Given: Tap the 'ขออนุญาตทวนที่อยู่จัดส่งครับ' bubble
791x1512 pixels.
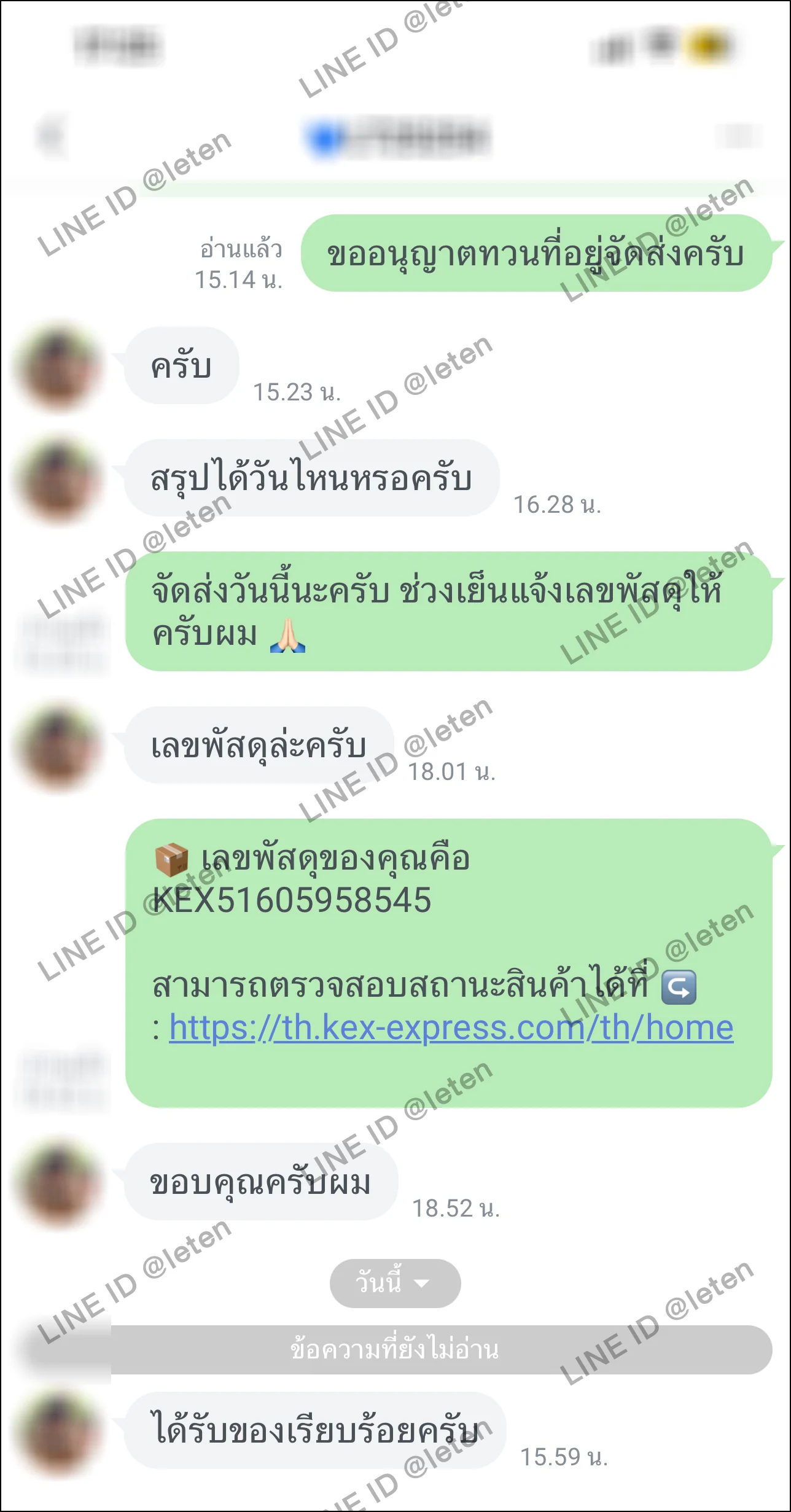Looking at the screenshot, I should 536,253.
